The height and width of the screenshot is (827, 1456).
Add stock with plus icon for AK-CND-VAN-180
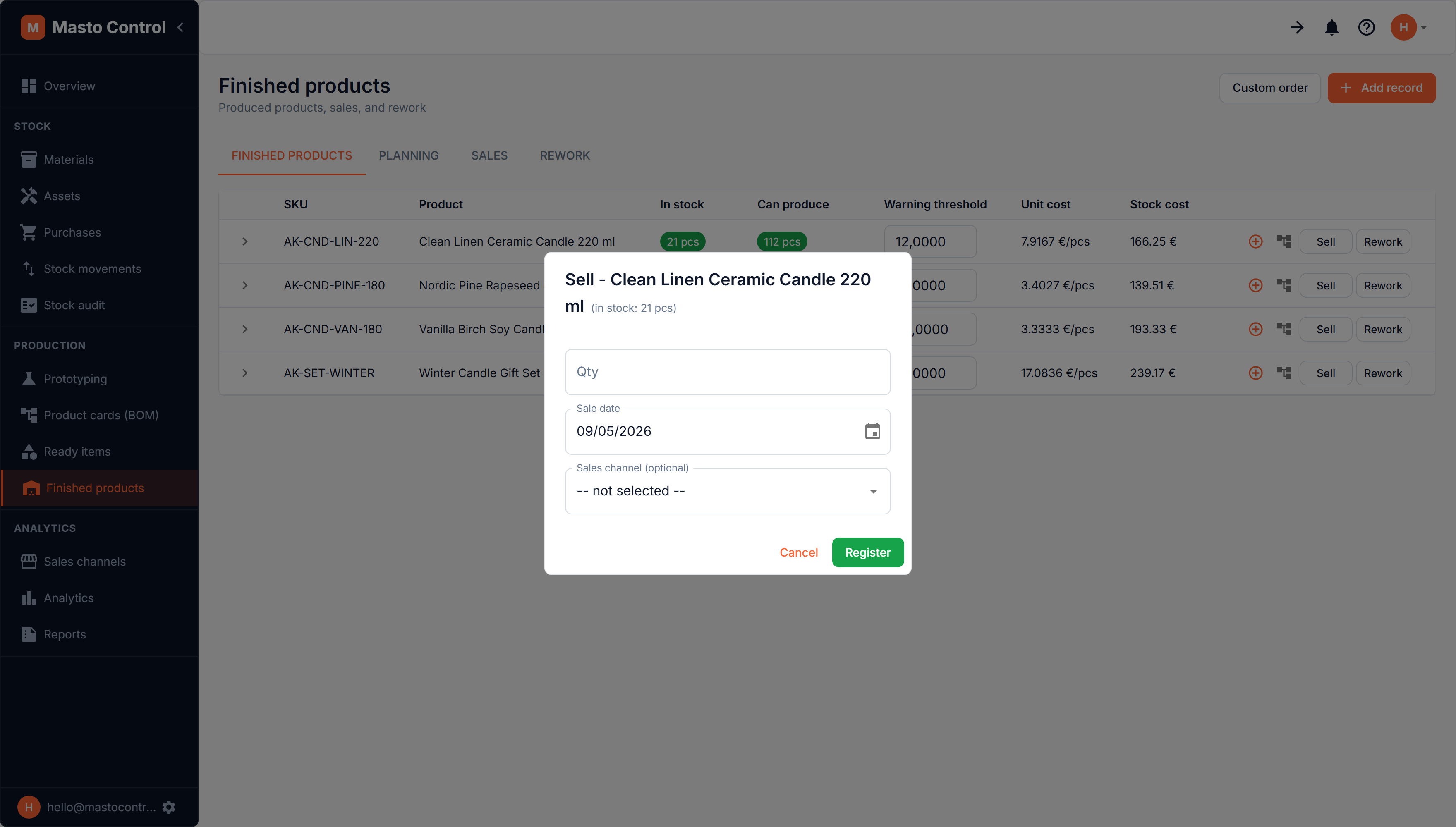pyautogui.click(x=1255, y=329)
